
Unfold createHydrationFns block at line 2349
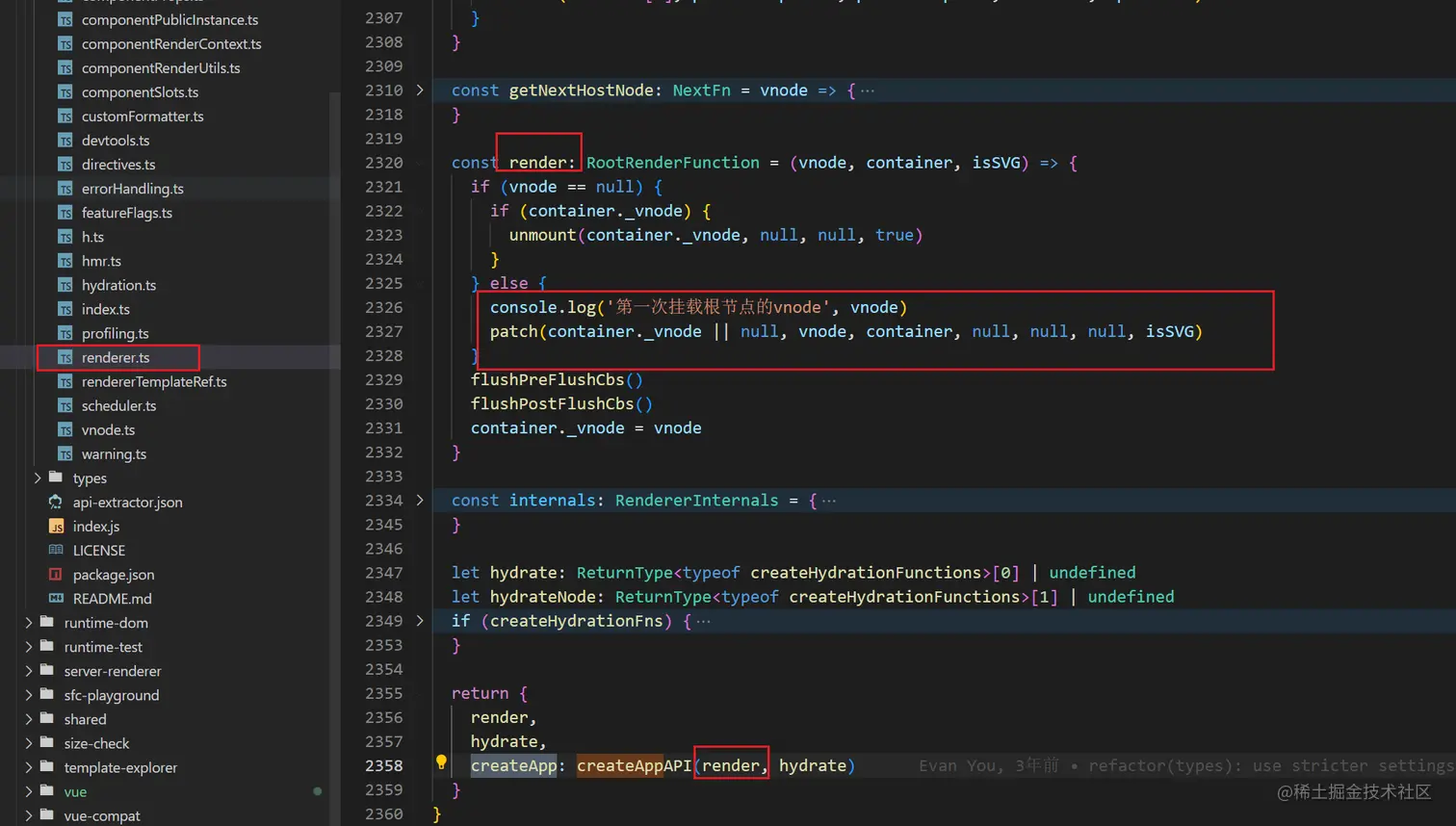tap(420, 620)
